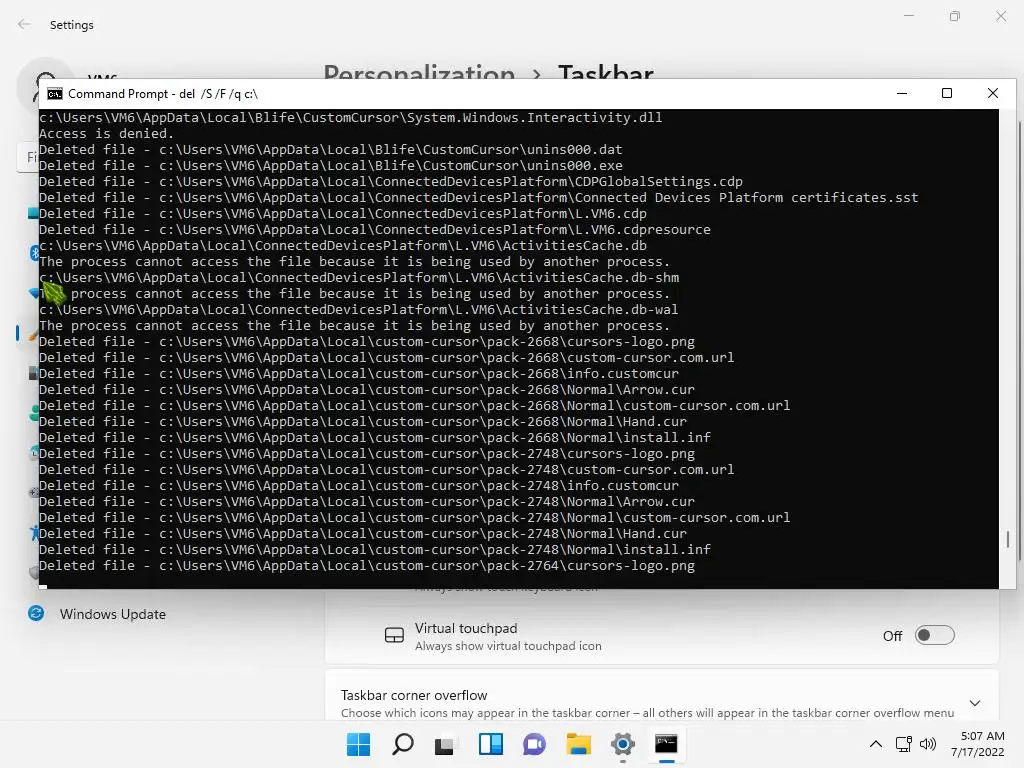Click line ending CDPGlobalSettings.cdp
This screenshot has width=1024, height=768.
[x=391, y=182]
